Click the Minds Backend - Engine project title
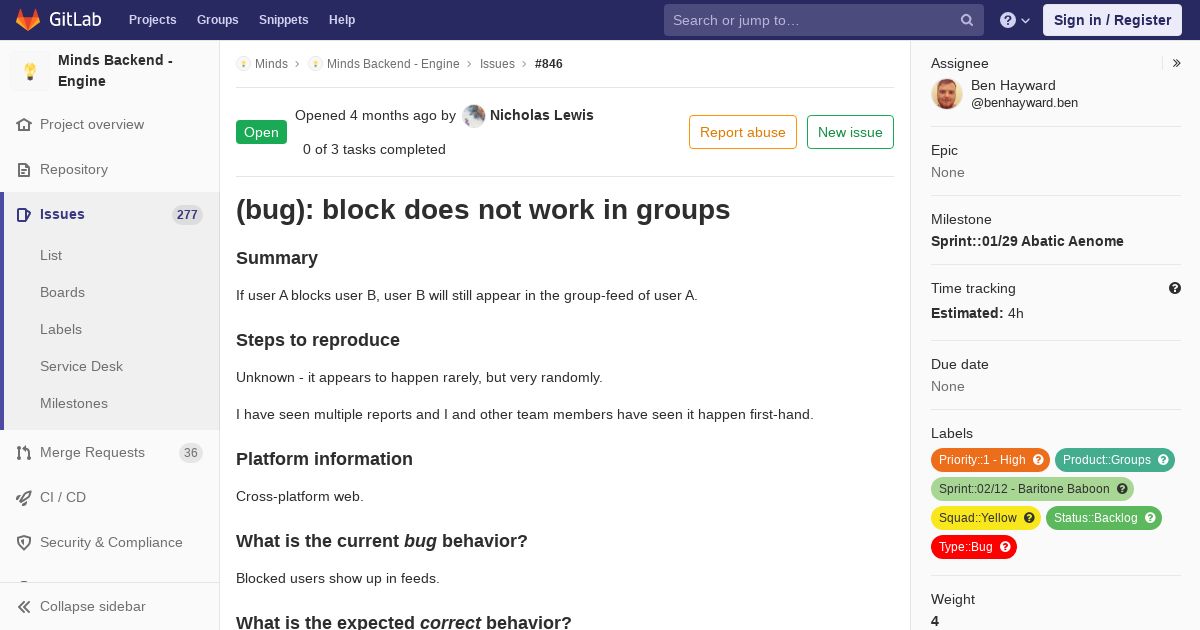The image size is (1200, 630). (x=115, y=71)
